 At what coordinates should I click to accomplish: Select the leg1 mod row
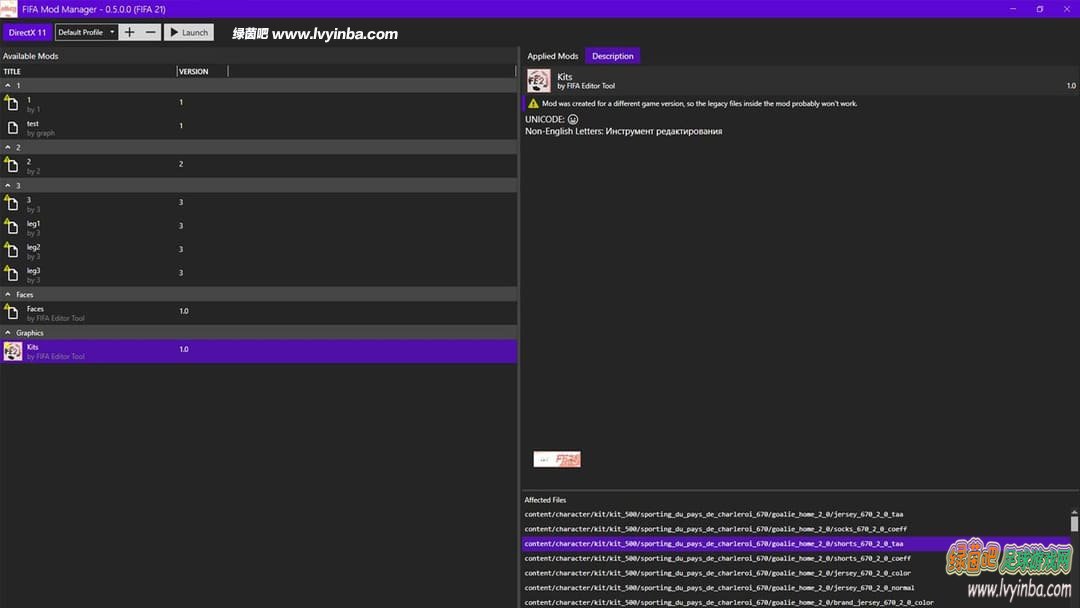tap(258, 227)
